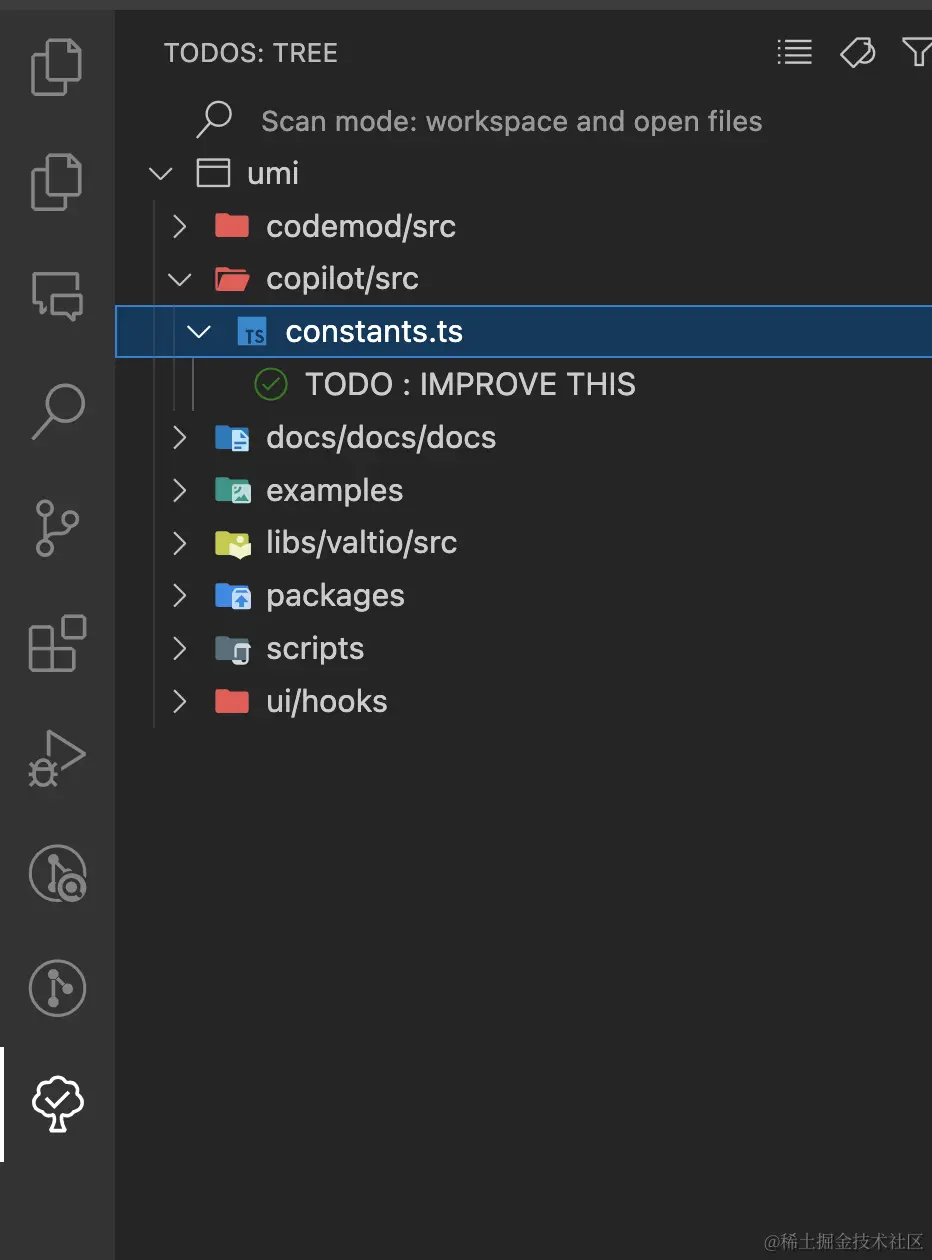
Task: Click the filter funnel icon
Action: tap(917, 52)
